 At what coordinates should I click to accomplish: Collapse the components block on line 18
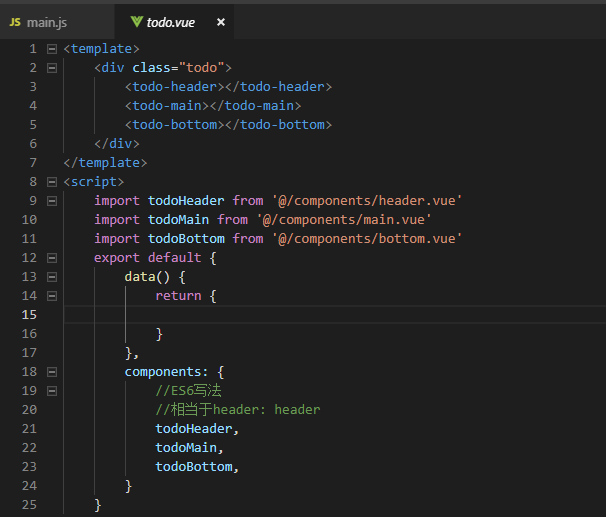coord(52,372)
